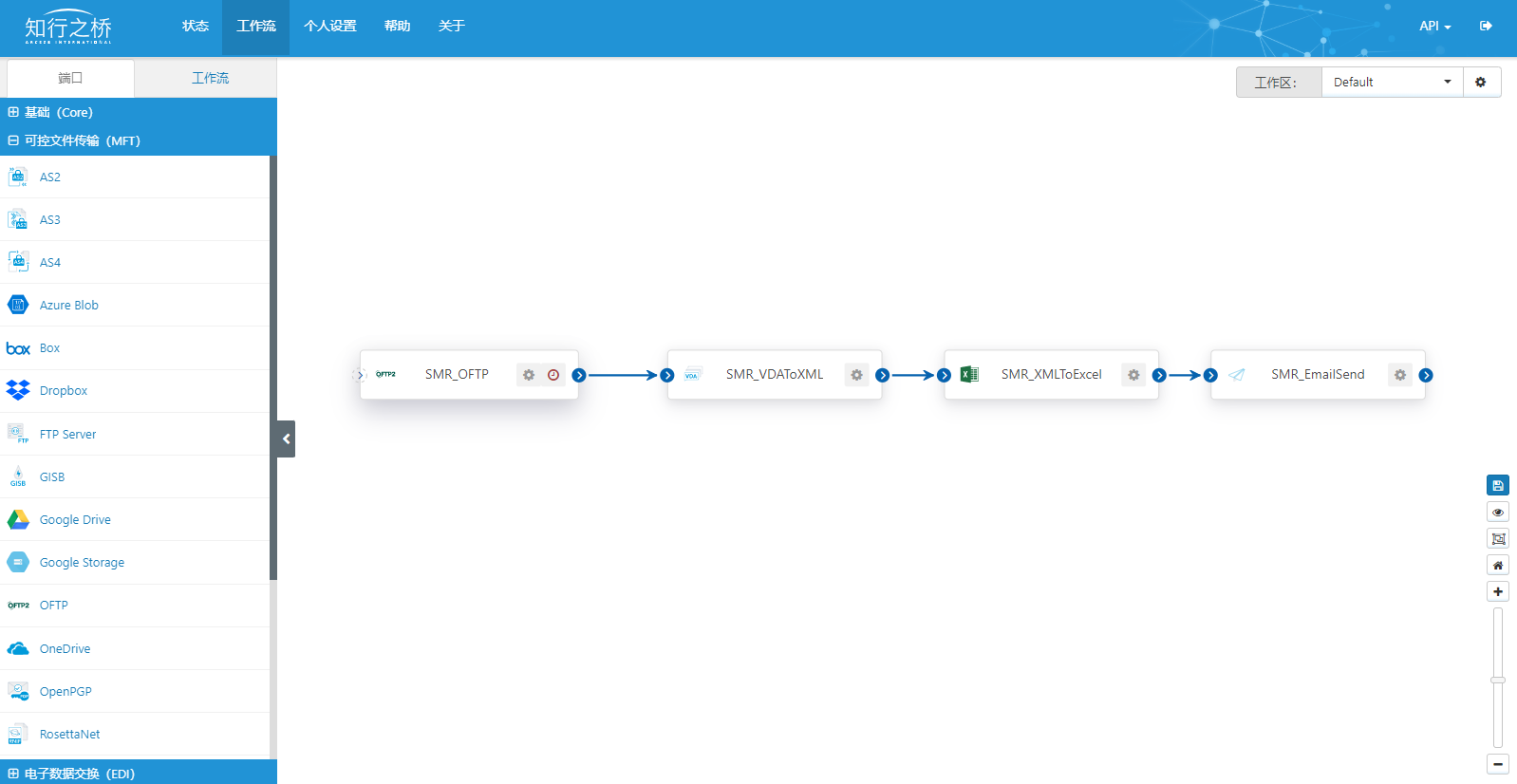
Task: Open settings gear on SMR_XMLToExcel node
Action: coord(1133,375)
